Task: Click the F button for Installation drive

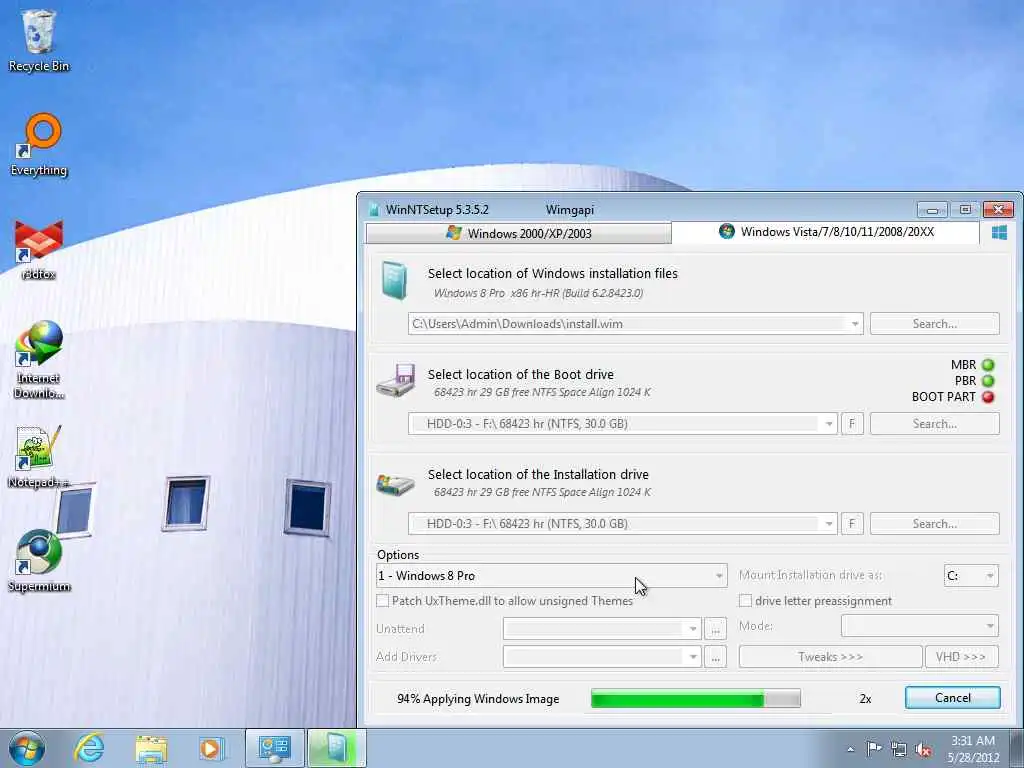Action: pyautogui.click(x=852, y=524)
